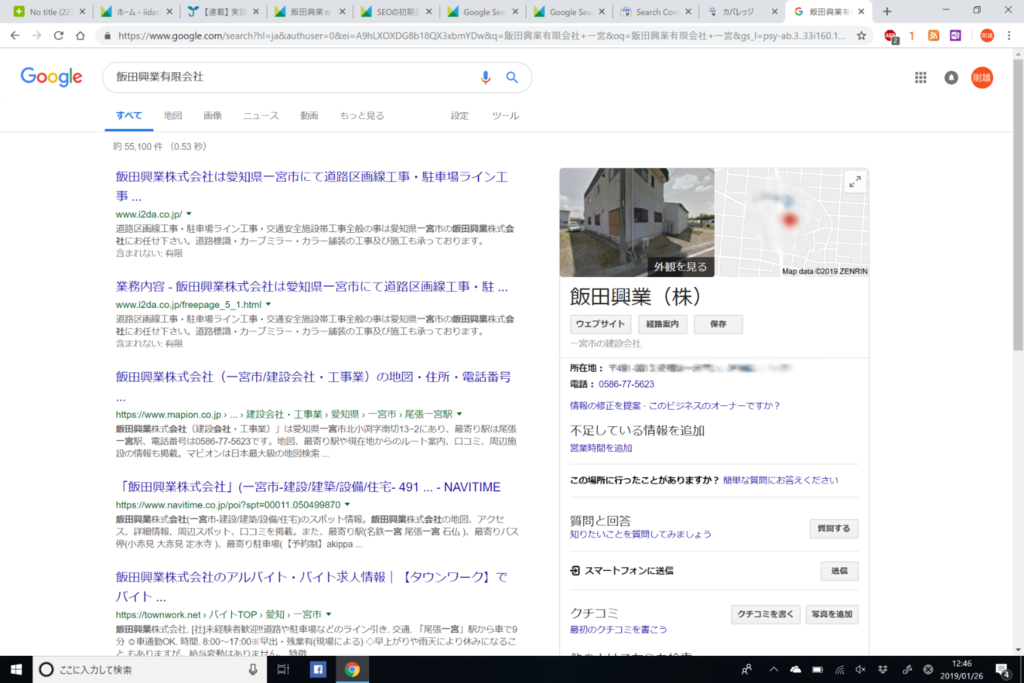Select the すべて tab
This screenshot has height=683, width=1024.
click(x=129, y=116)
